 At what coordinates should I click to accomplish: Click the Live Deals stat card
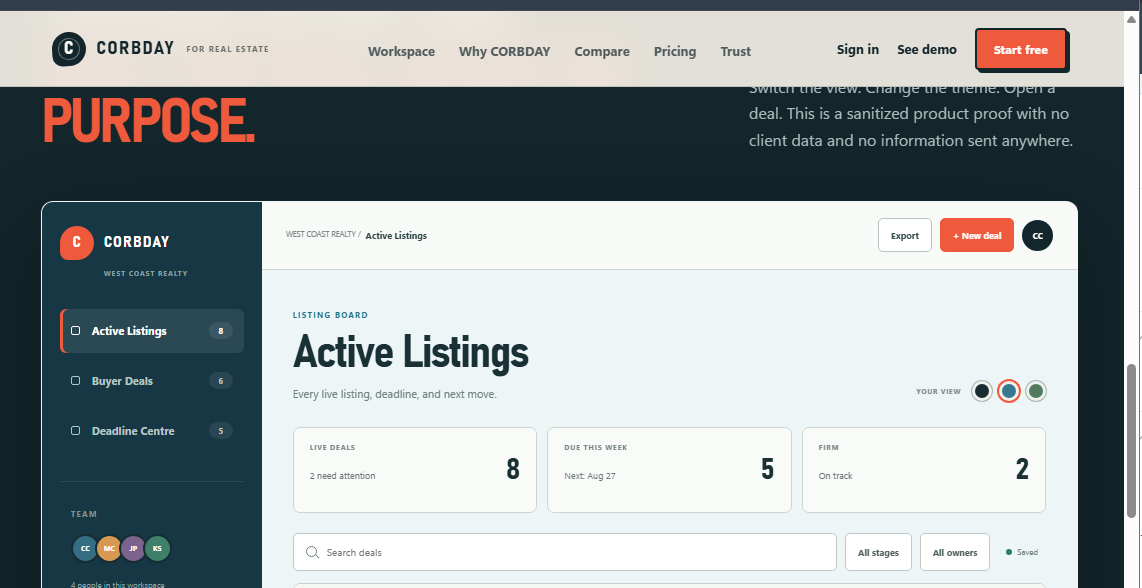pos(414,470)
